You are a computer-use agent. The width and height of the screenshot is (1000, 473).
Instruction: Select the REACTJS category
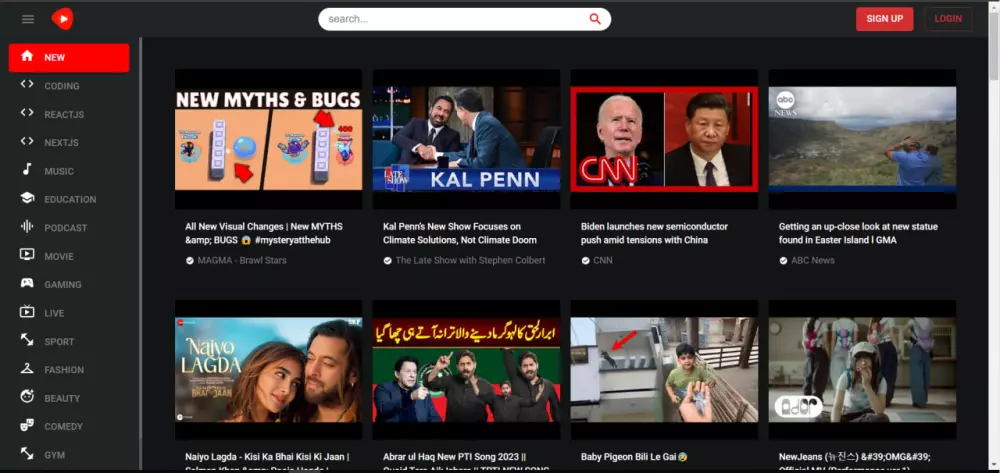tap(69, 115)
